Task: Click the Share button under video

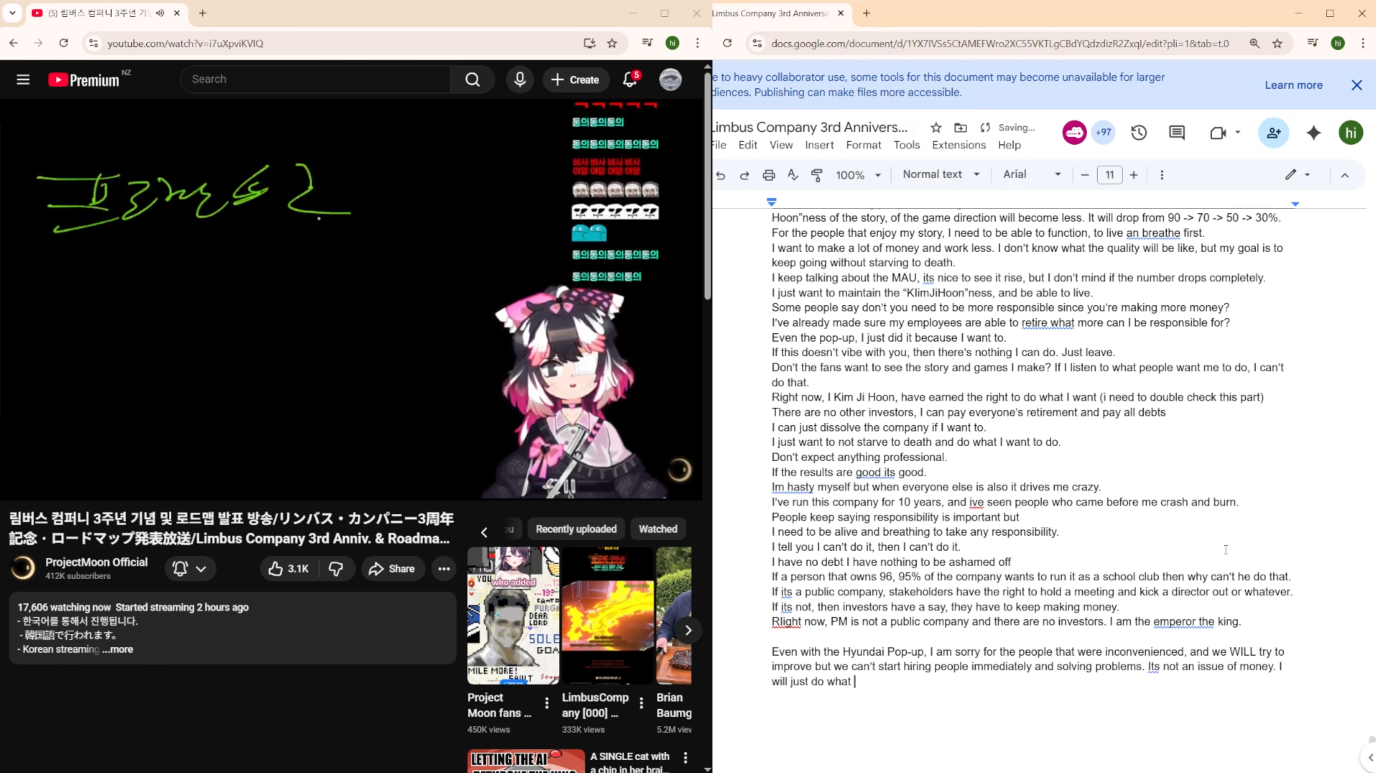Action: (x=391, y=569)
